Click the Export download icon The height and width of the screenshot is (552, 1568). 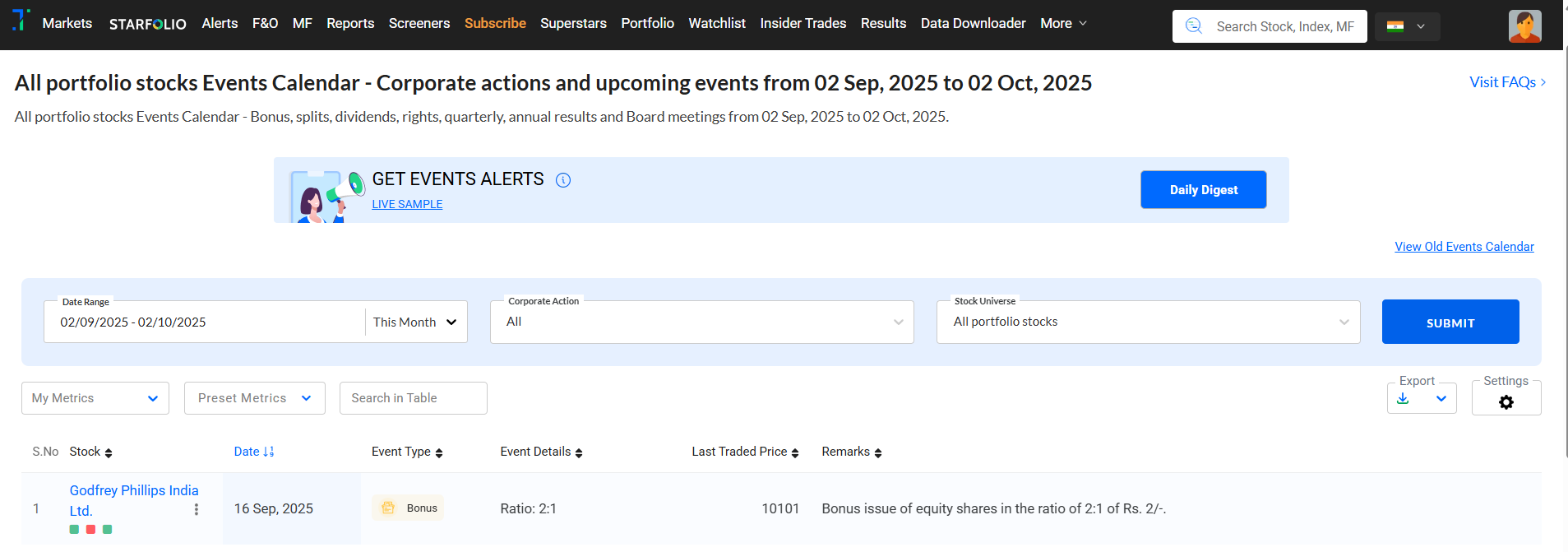click(x=1403, y=399)
